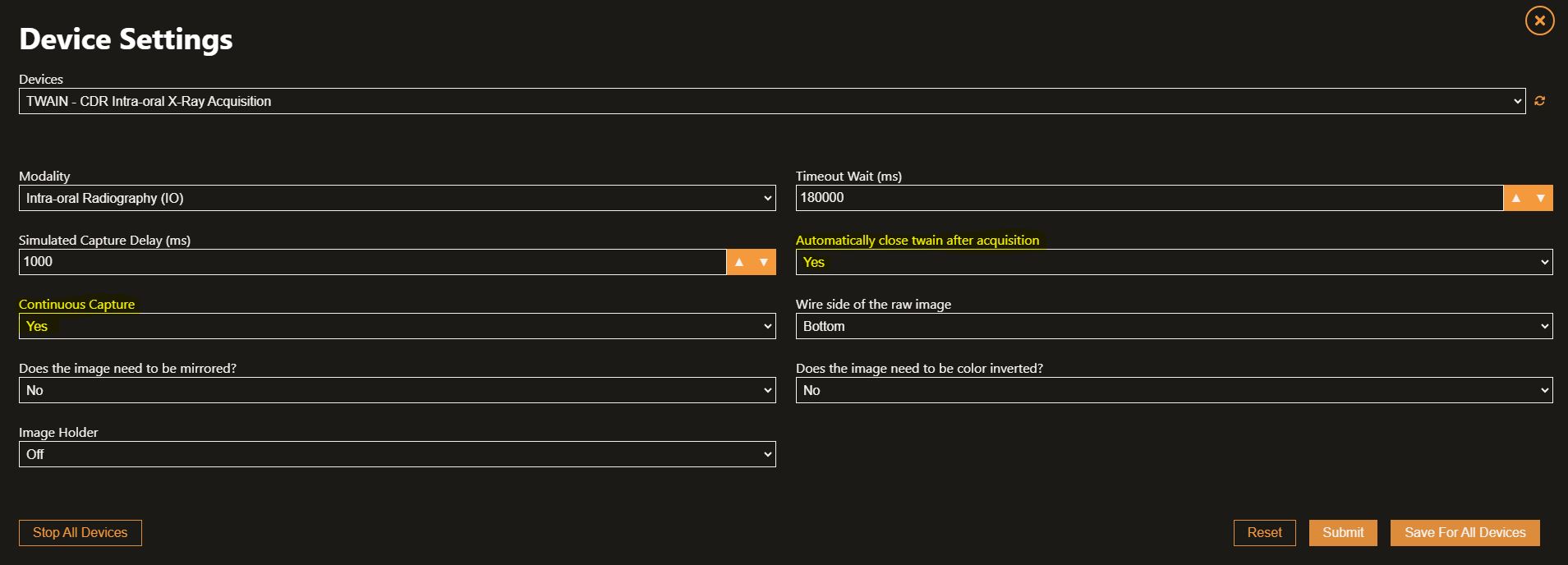Close the Device Settings dialog
This screenshot has height=565, width=1568.
pyautogui.click(x=1539, y=21)
